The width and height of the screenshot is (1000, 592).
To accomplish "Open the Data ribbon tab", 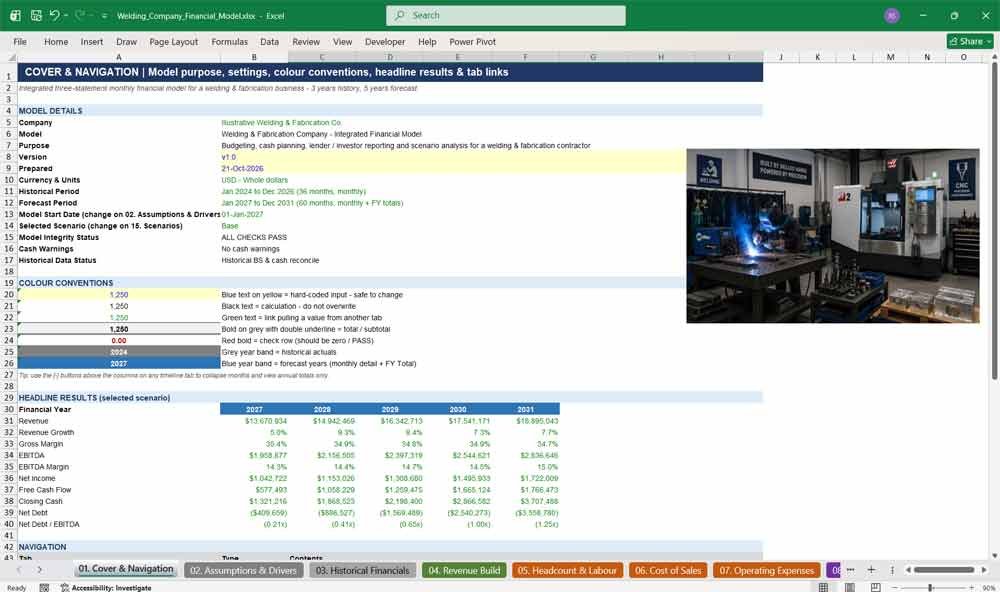I will [269, 41].
